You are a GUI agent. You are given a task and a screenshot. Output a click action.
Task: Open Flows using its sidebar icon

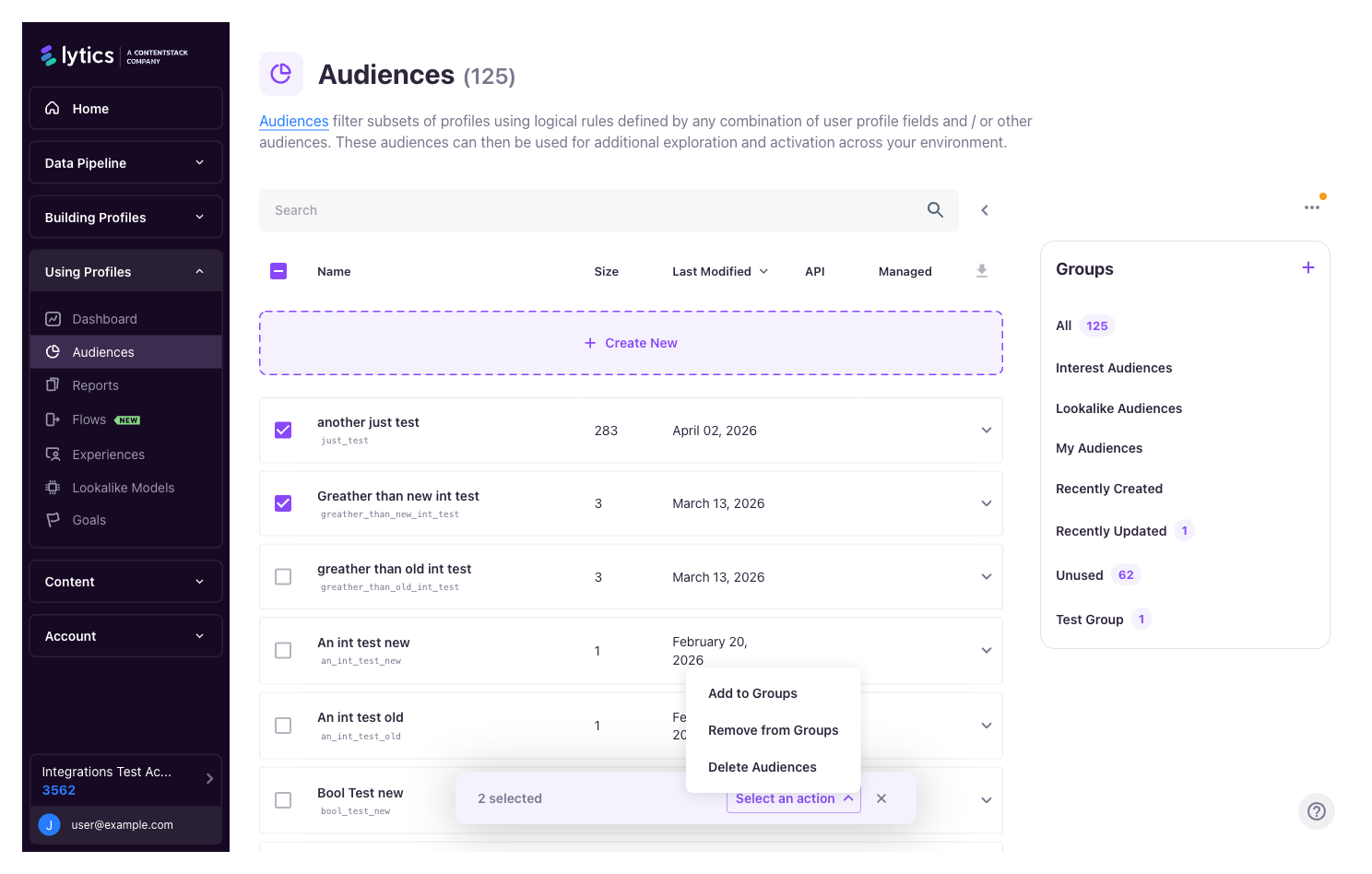click(53, 419)
